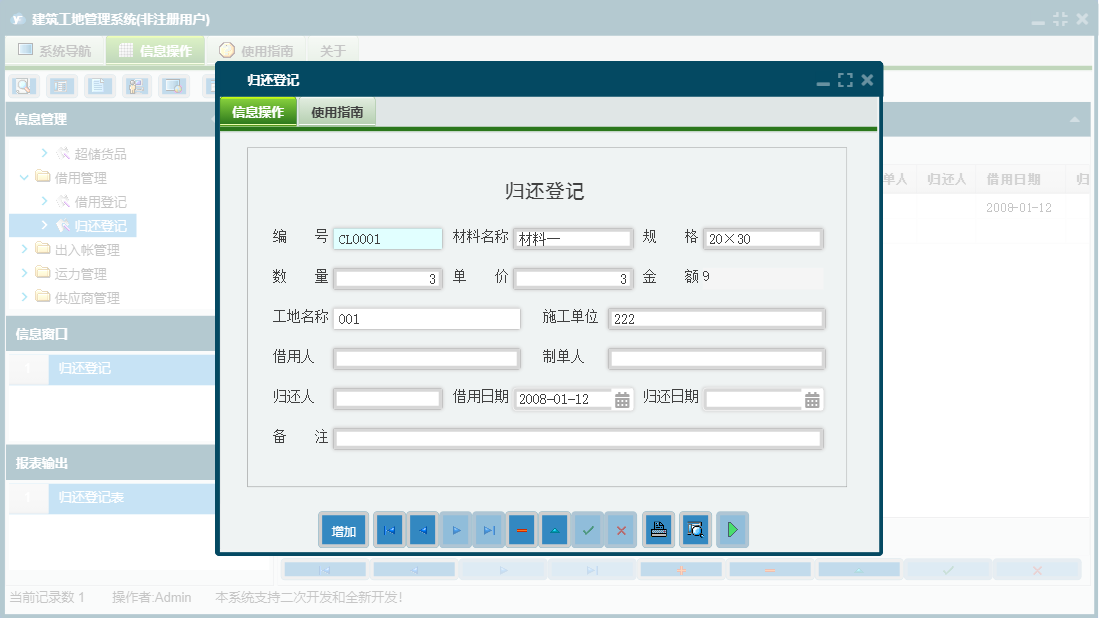Click the previous-record arrow icon
The width and height of the screenshot is (1099, 618).
pyautogui.click(x=422, y=530)
